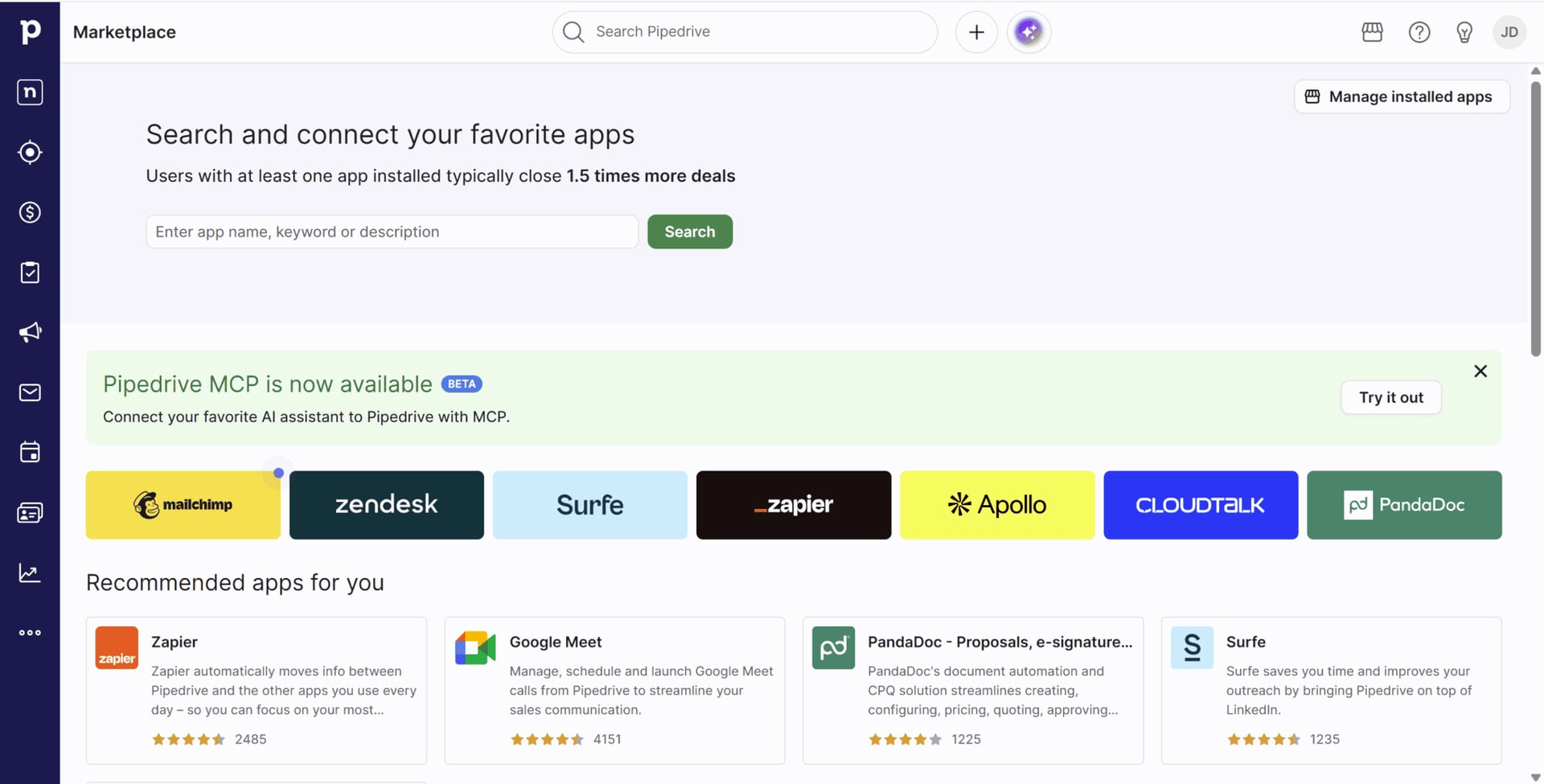
Task: Click the Pipedrive logo in sidebar
Action: [x=30, y=31]
